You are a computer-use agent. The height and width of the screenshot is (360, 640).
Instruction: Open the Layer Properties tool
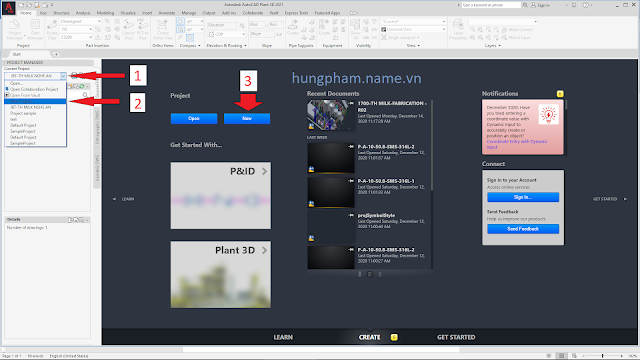coord(458,29)
